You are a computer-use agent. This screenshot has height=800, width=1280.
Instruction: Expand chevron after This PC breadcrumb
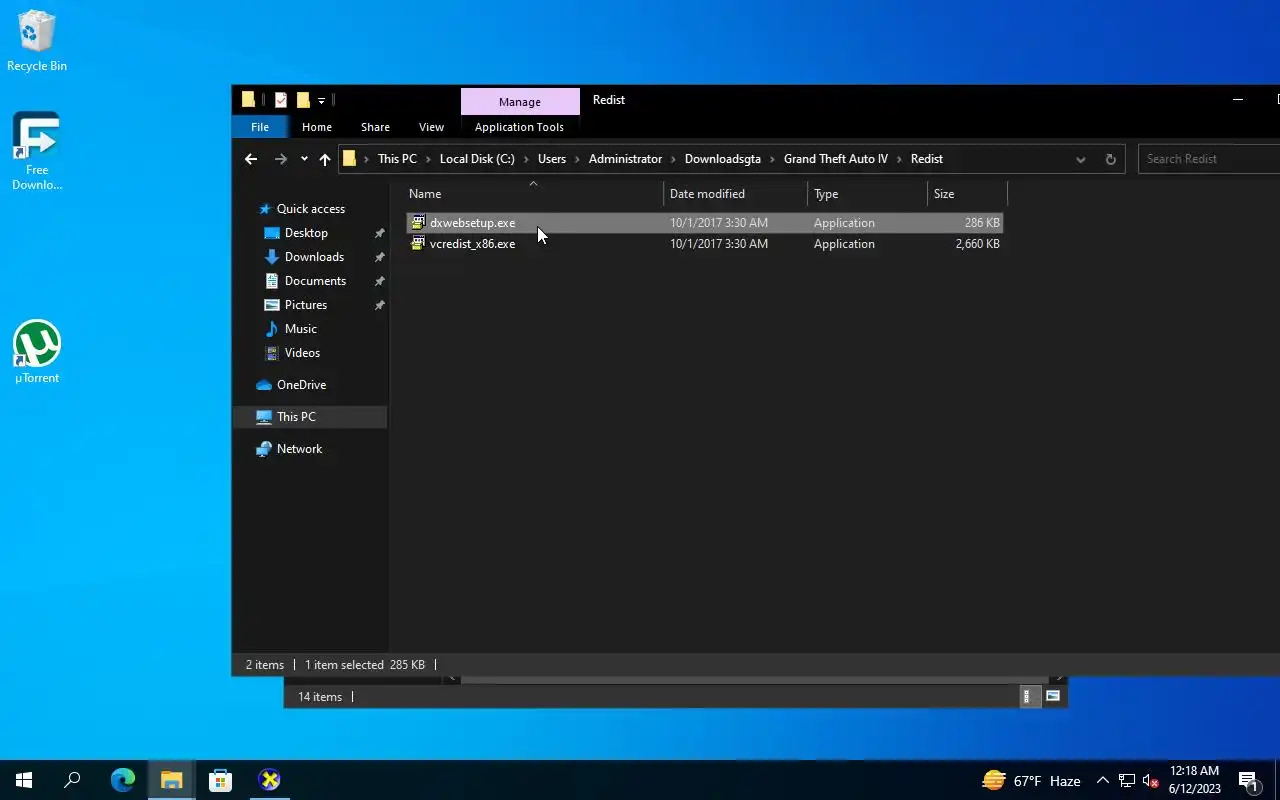click(x=428, y=159)
